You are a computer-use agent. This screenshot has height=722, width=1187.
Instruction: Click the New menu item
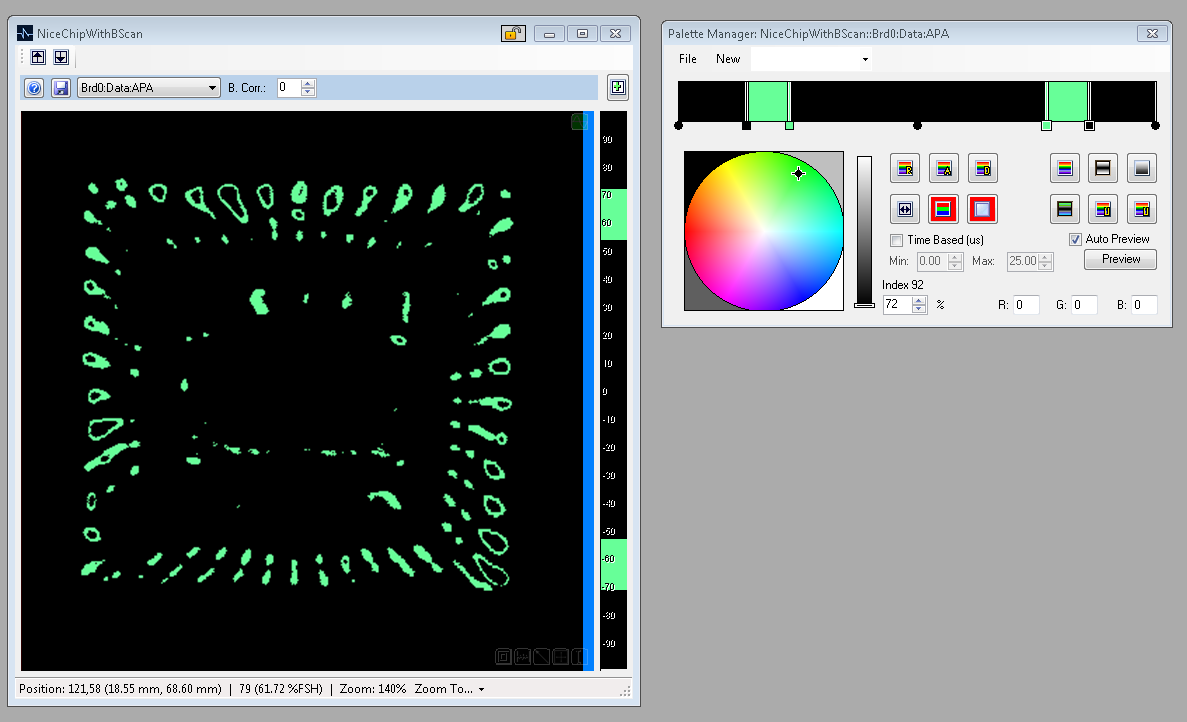728,59
